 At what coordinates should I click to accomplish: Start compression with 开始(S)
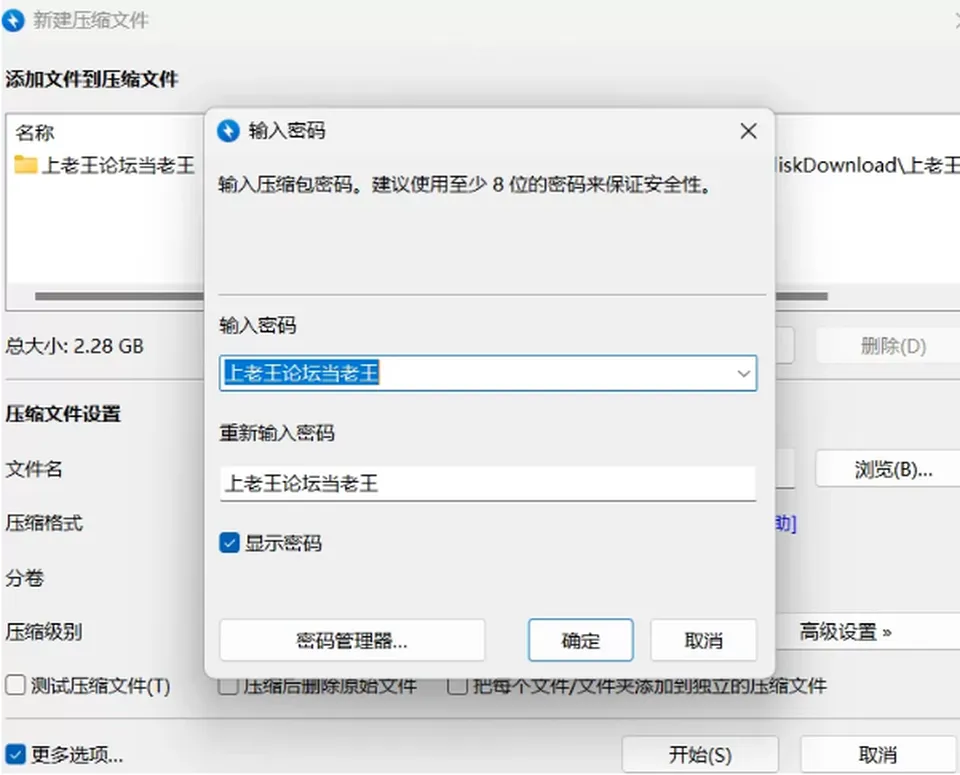pos(700,754)
